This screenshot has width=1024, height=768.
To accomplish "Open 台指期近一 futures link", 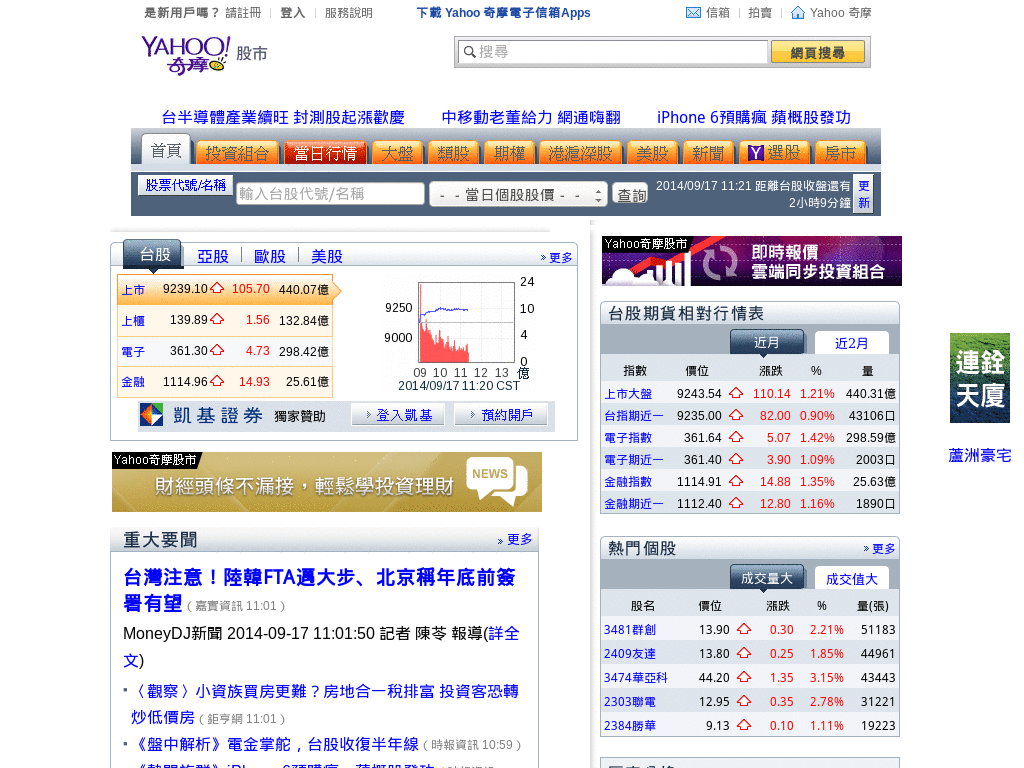I will tap(633, 415).
